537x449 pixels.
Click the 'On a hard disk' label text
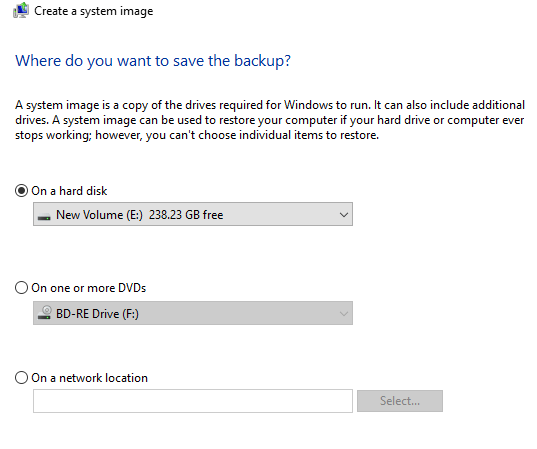click(x=69, y=191)
